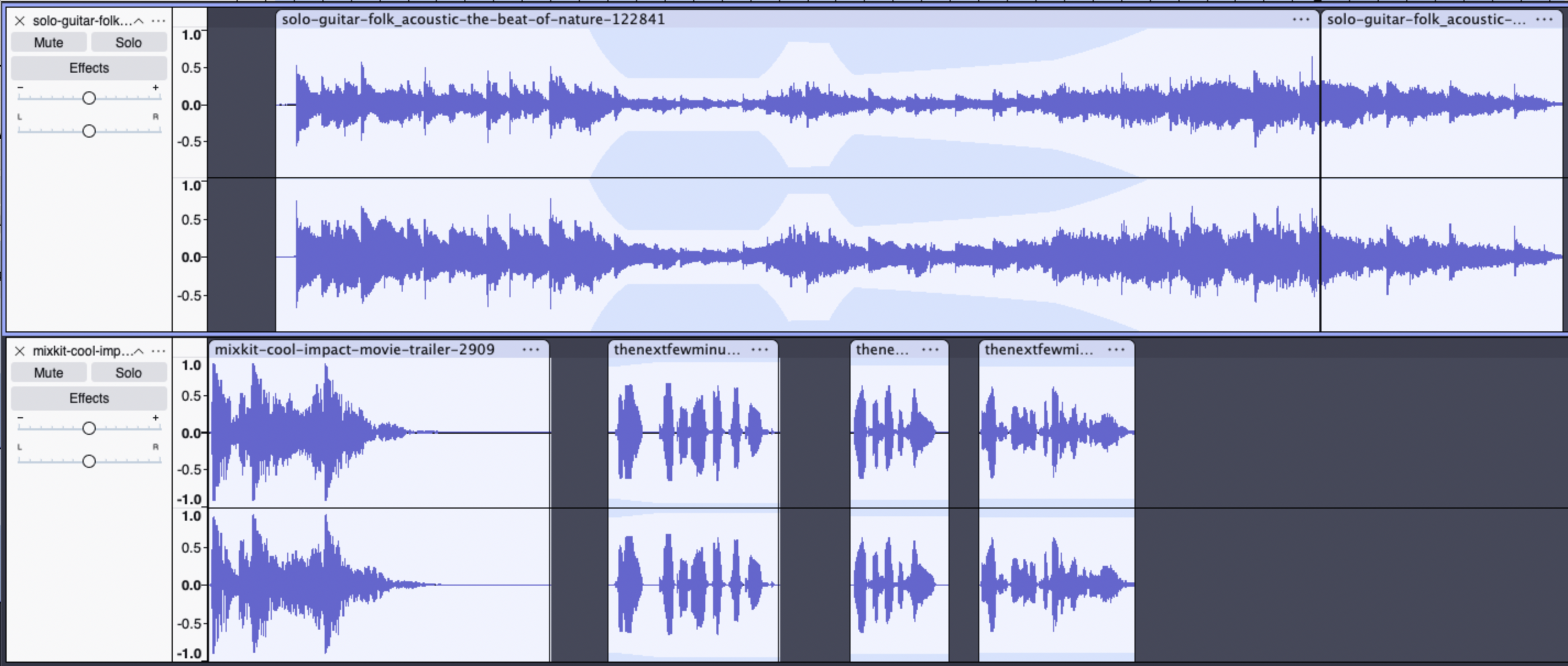Click the mixkit impact waveform in the upper channel

[x=379, y=432]
